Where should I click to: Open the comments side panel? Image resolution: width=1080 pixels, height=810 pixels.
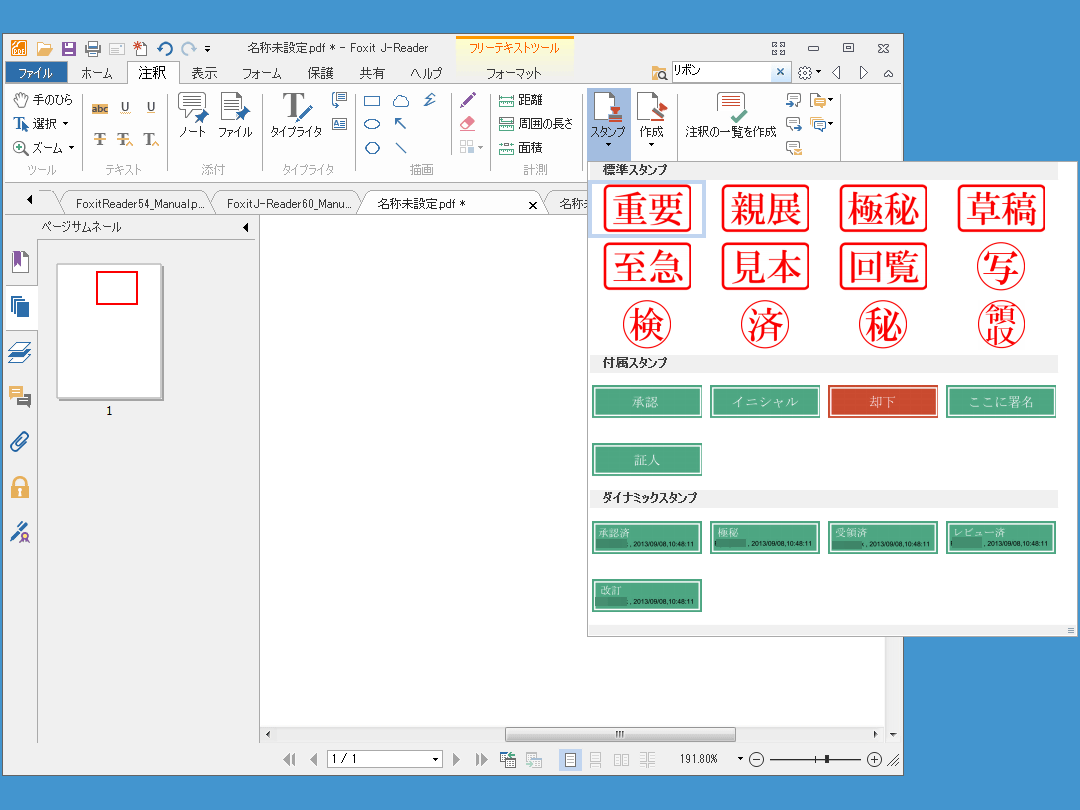coord(21,397)
